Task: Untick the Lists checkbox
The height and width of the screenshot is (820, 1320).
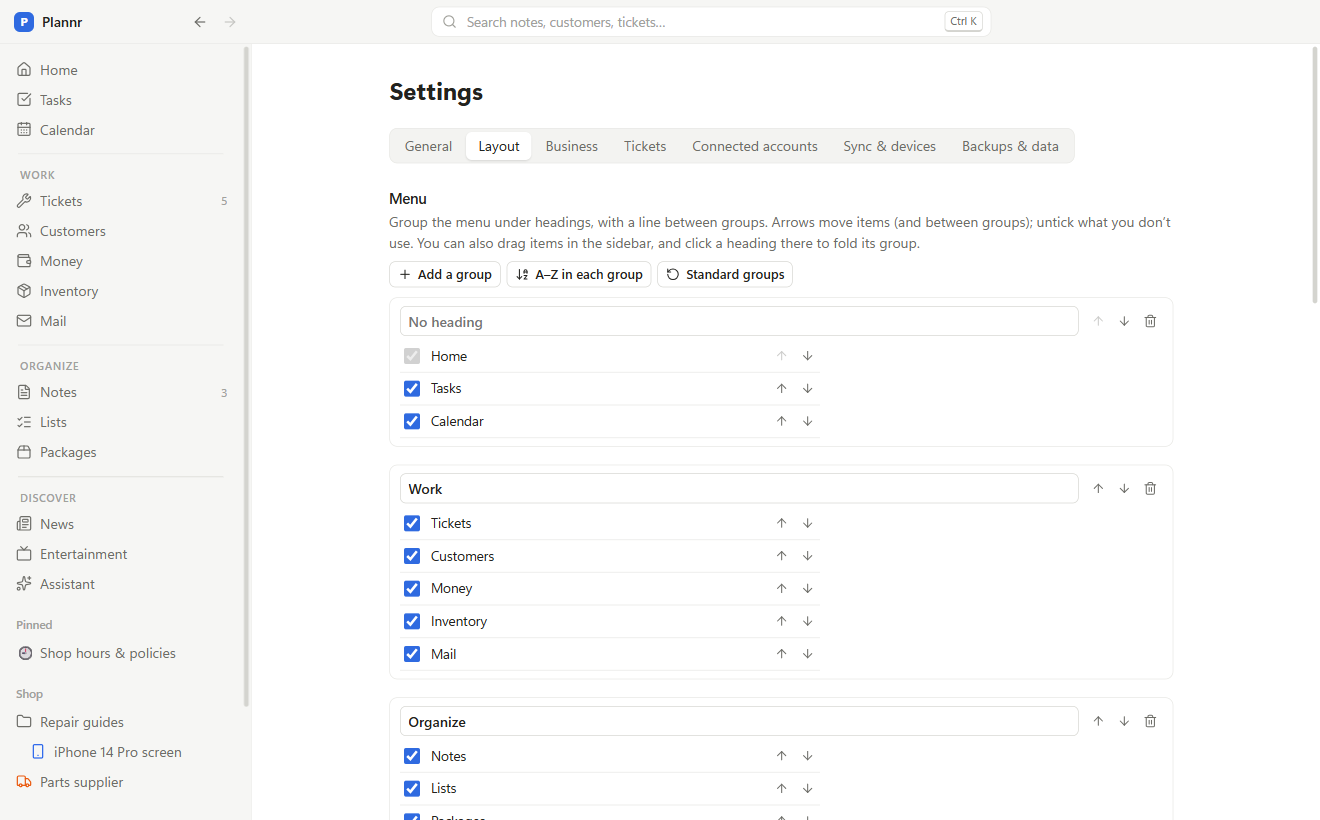Action: pyautogui.click(x=412, y=788)
